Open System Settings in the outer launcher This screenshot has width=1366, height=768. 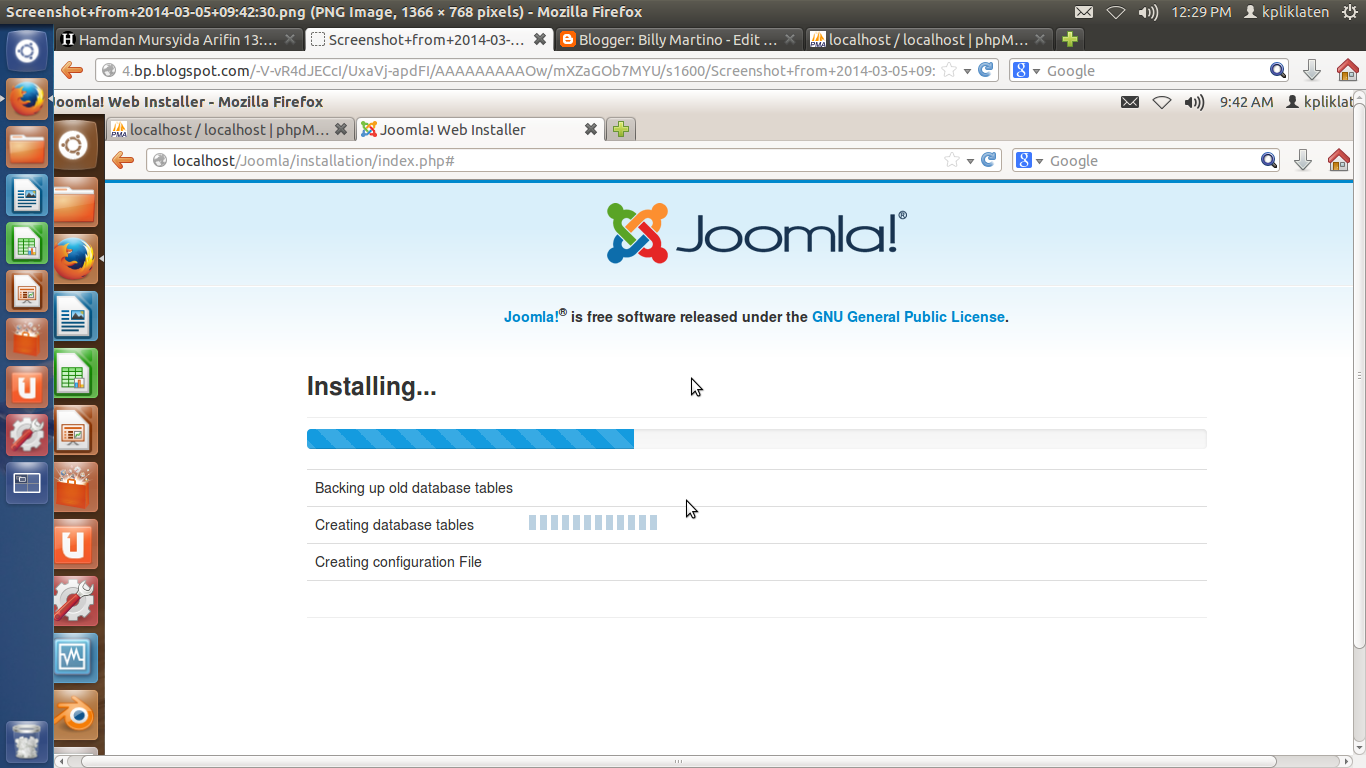(x=27, y=435)
